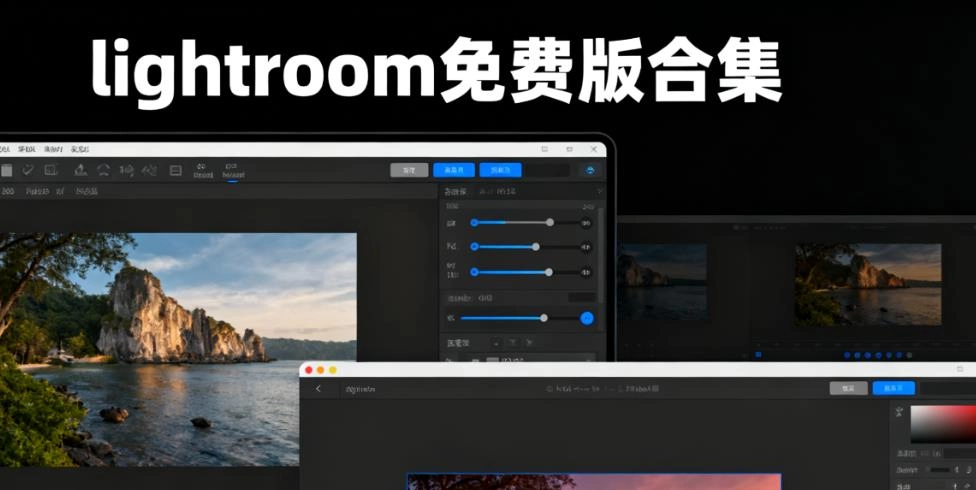Open the dropdown arrow under the slider panel
976x490 pixels.
(497, 343)
